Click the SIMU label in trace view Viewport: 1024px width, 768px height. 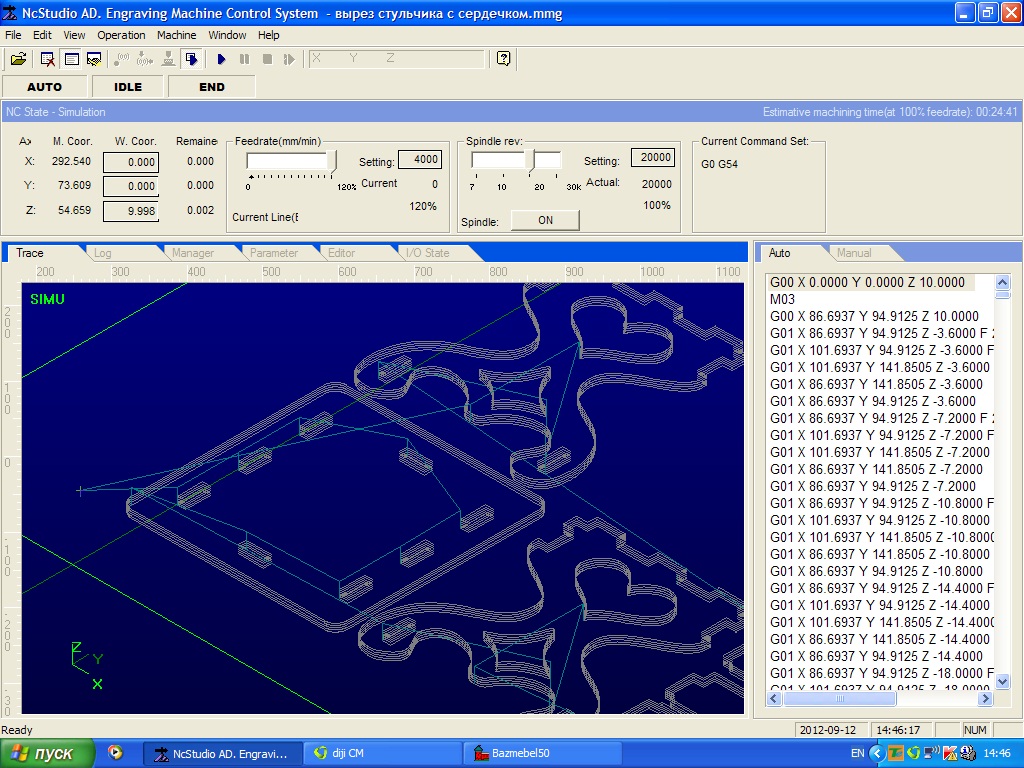point(47,299)
